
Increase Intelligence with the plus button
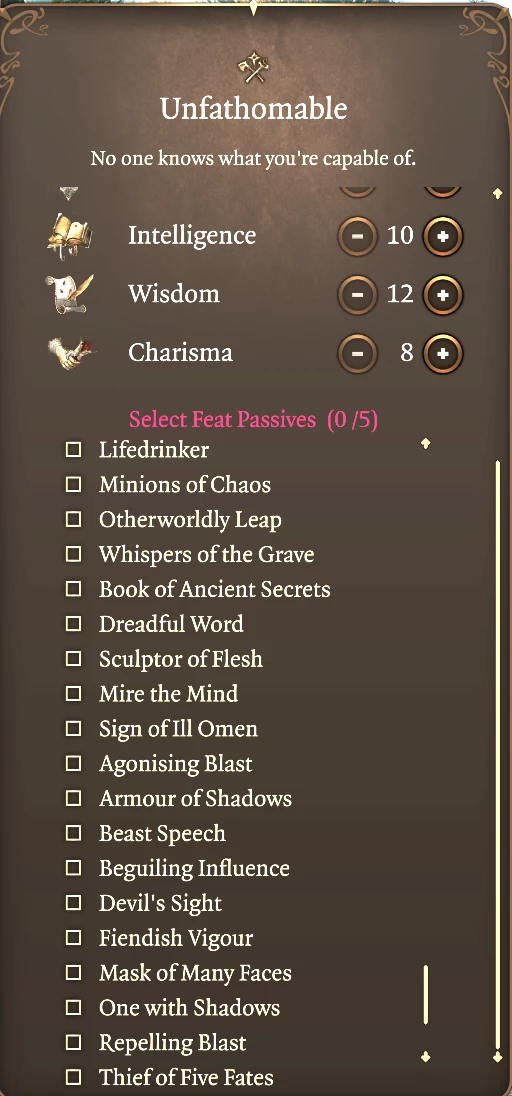tap(443, 236)
